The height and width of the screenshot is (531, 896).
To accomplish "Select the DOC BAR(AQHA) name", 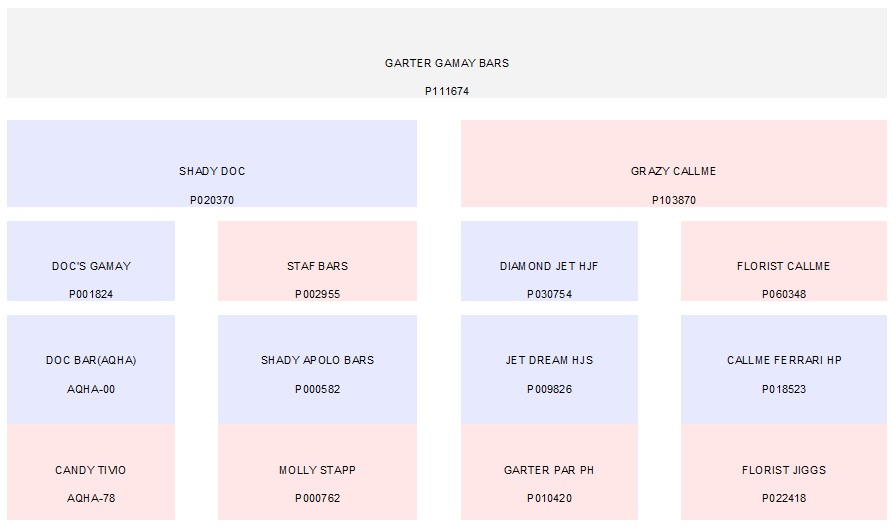I will [x=91, y=361].
